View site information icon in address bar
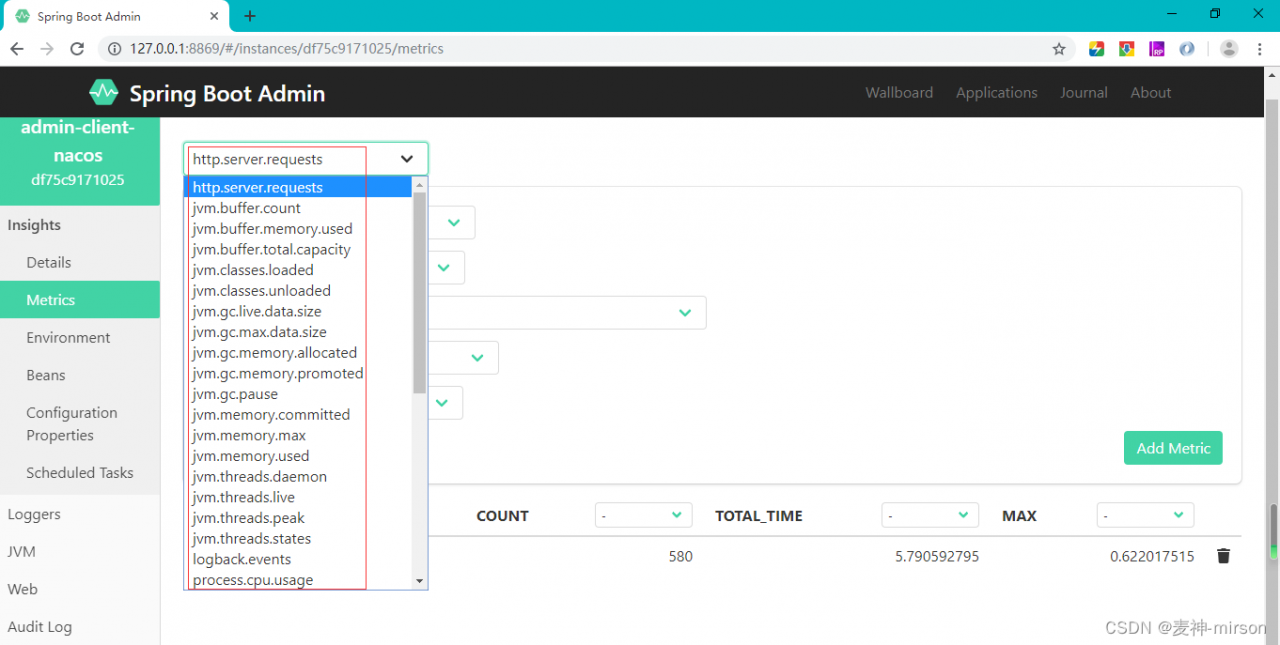 point(113,49)
